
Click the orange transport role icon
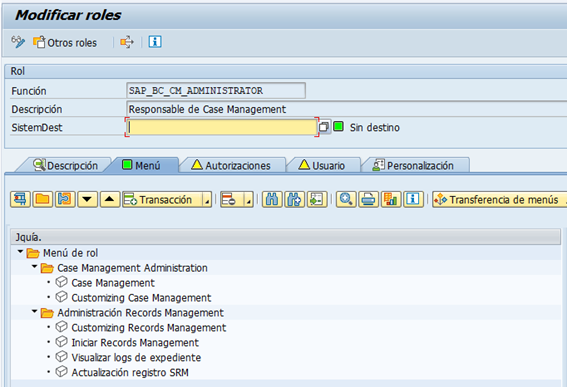pyautogui.click(x=127, y=42)
